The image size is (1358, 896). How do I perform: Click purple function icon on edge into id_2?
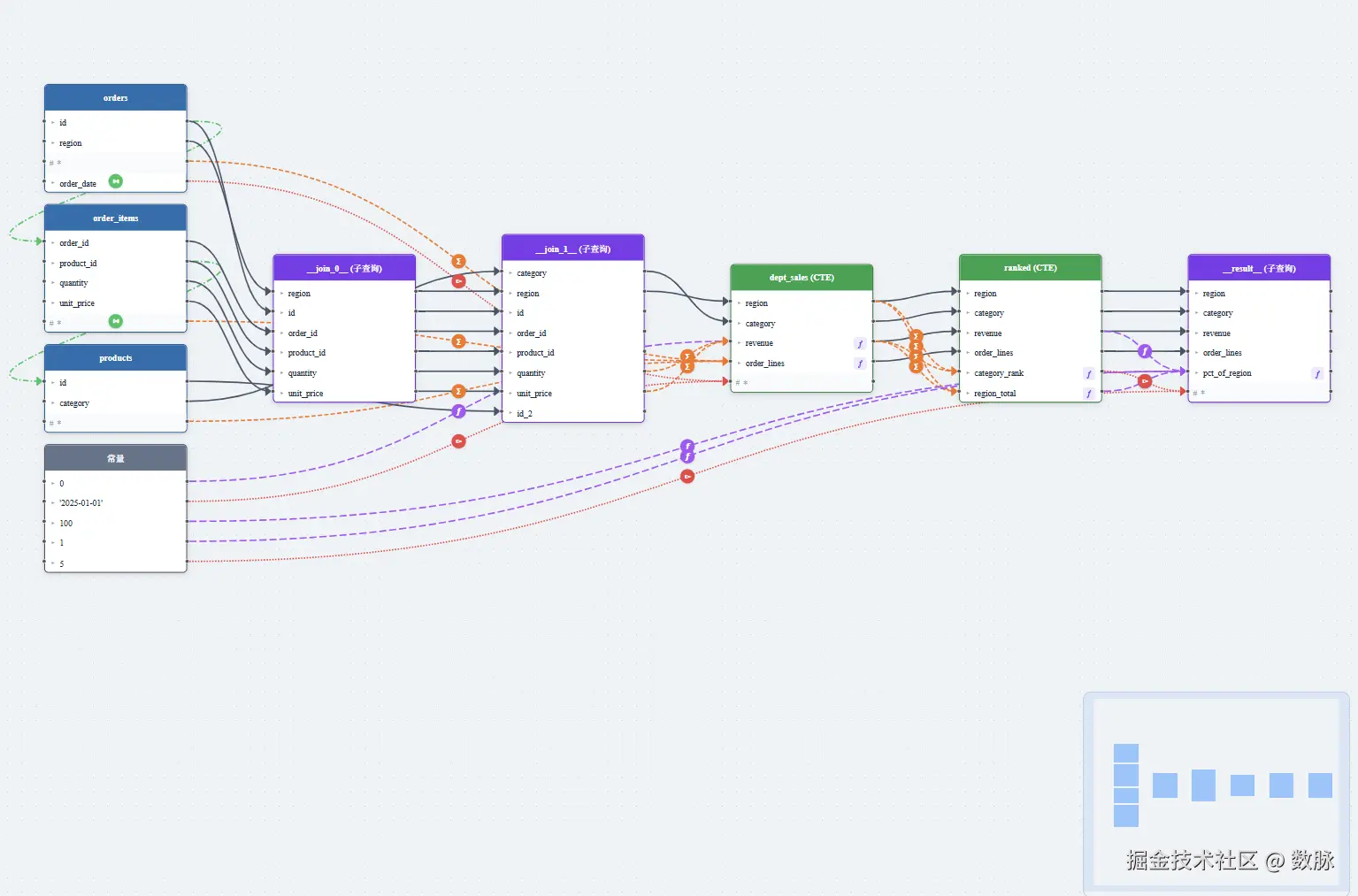click(x=458, y=411)
